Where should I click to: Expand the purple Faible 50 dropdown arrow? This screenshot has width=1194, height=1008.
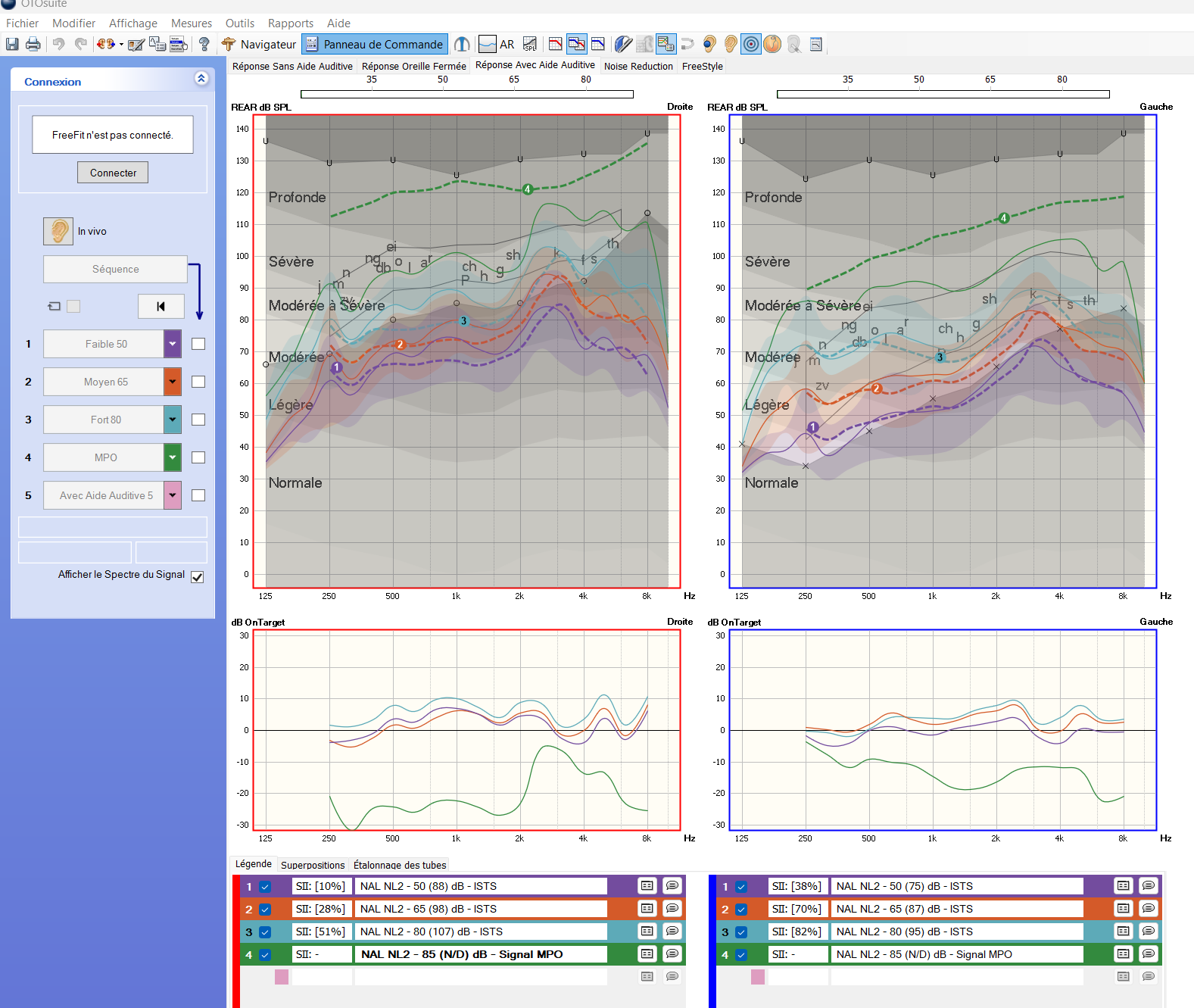coord(173,344)
